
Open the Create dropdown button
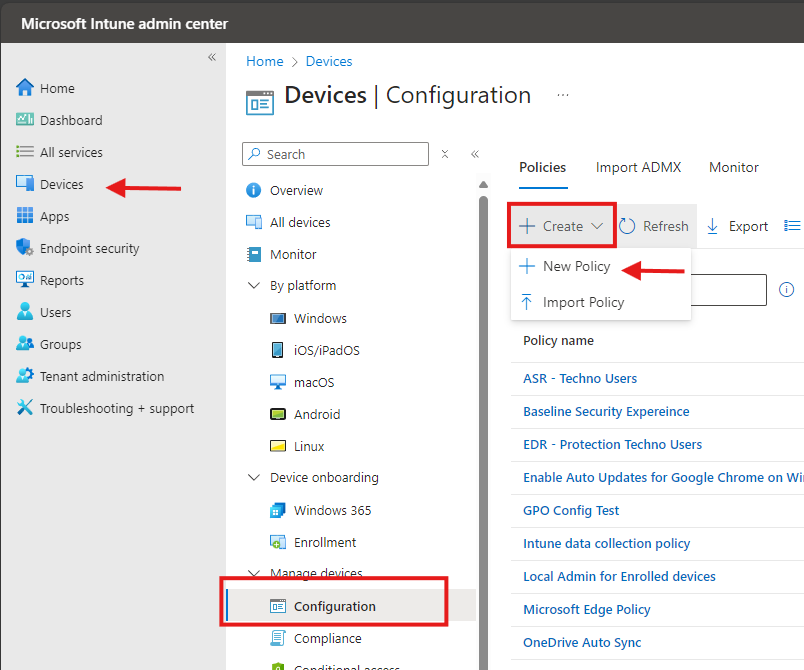click(561, 226)
